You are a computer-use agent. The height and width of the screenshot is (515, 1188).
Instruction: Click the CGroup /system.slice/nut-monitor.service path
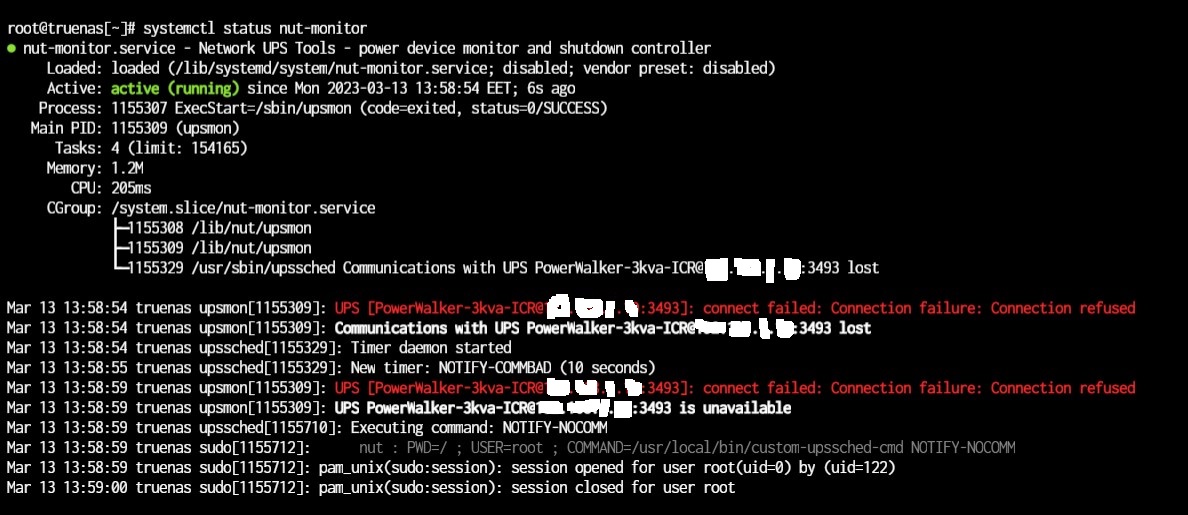point(242,208)
